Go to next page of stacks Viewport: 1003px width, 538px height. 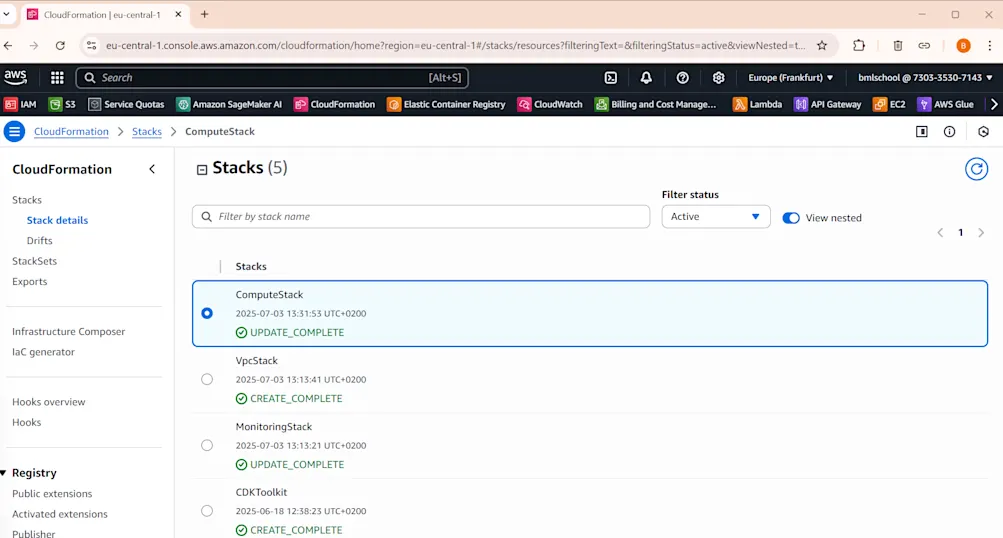click(x=981, y=232)
